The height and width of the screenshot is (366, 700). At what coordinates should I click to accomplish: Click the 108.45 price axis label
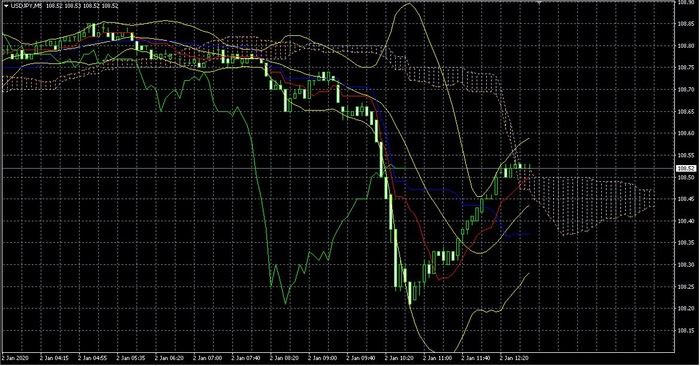[686, 199]
